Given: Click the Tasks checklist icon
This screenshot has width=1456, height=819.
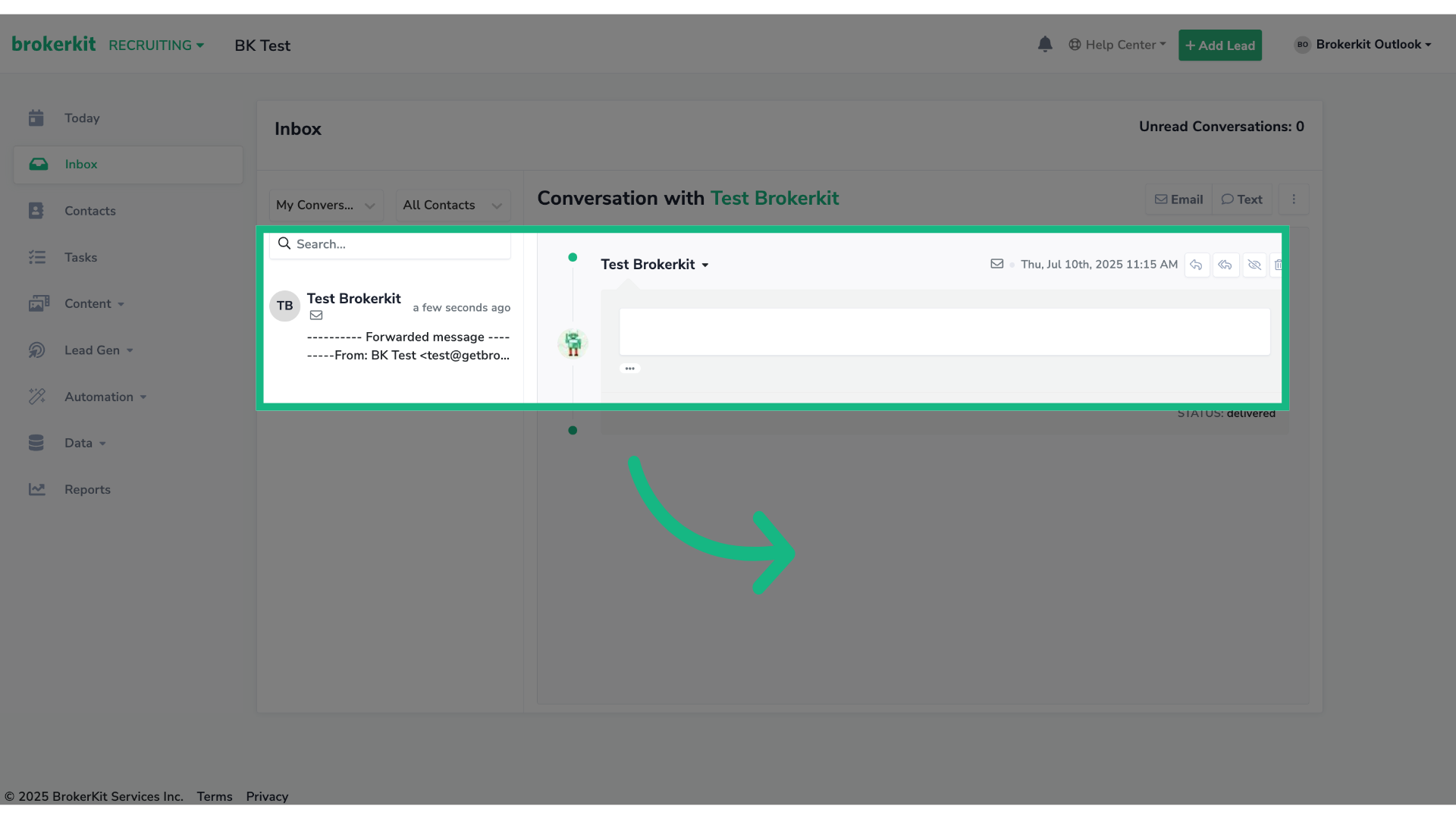Looking at the screenshot, I should 37,258.
